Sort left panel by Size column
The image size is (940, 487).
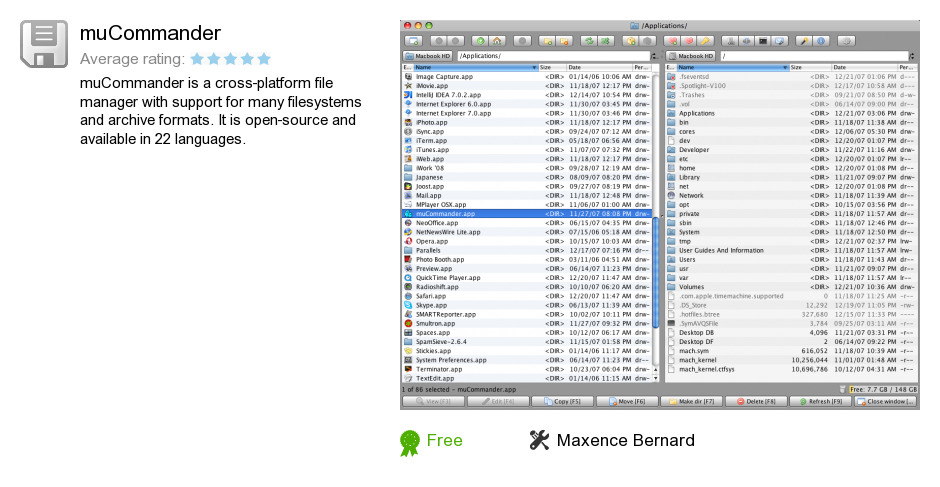tap(552, 68)
